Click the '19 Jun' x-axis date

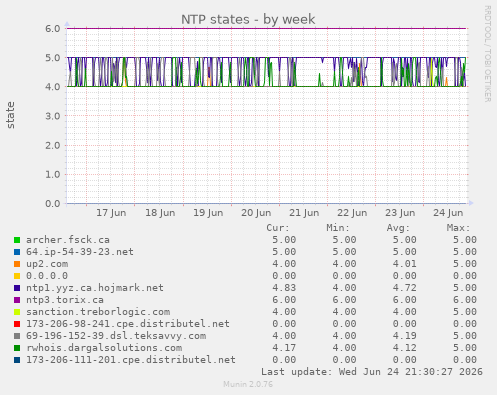(x=208, y=213)
